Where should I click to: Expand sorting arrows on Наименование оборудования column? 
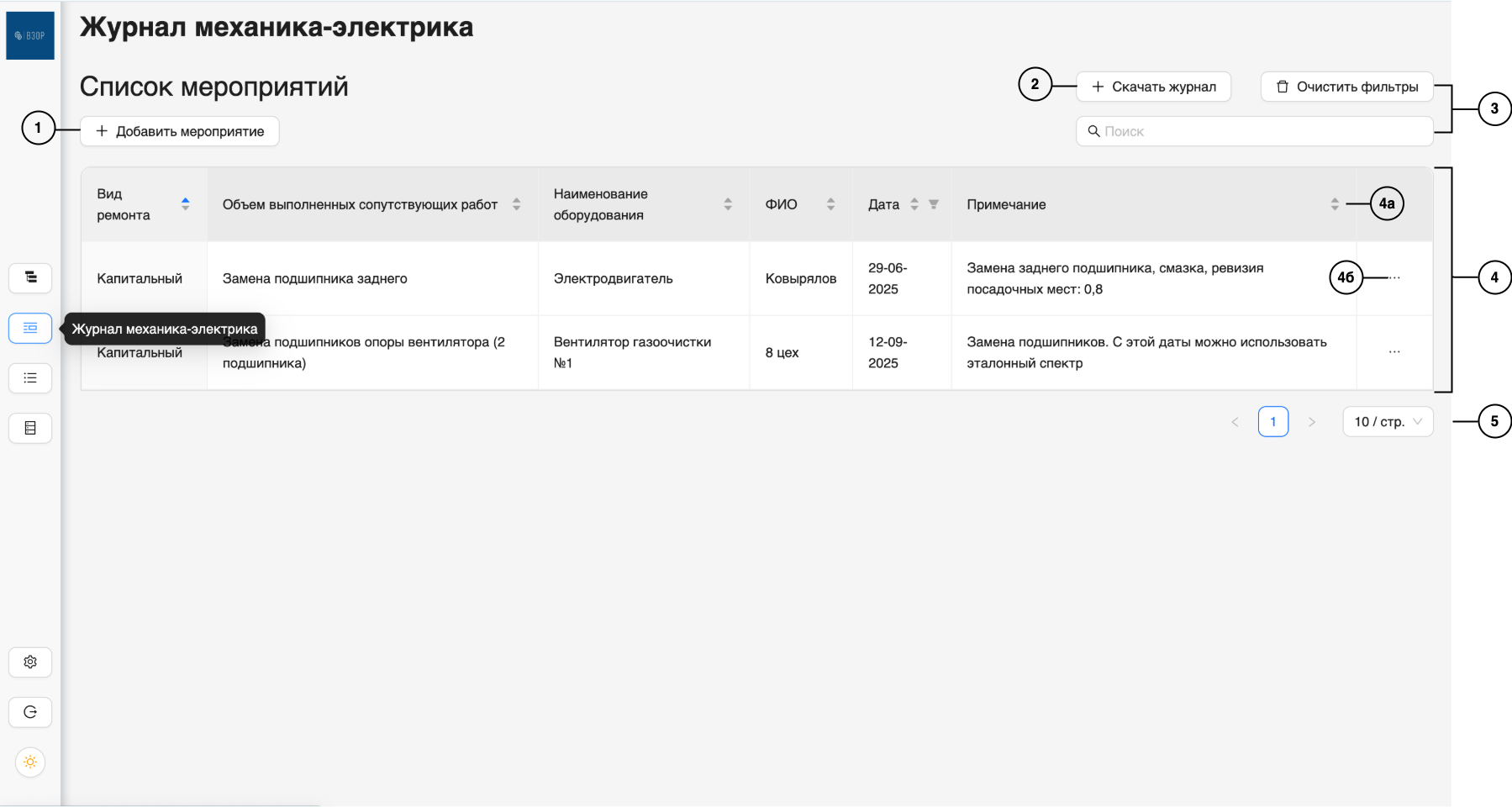(728, 203)
